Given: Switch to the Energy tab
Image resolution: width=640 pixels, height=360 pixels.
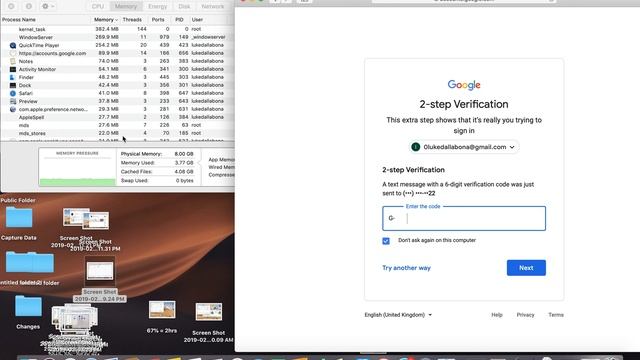Looking at the screenshot, I should tap(158, 7).
